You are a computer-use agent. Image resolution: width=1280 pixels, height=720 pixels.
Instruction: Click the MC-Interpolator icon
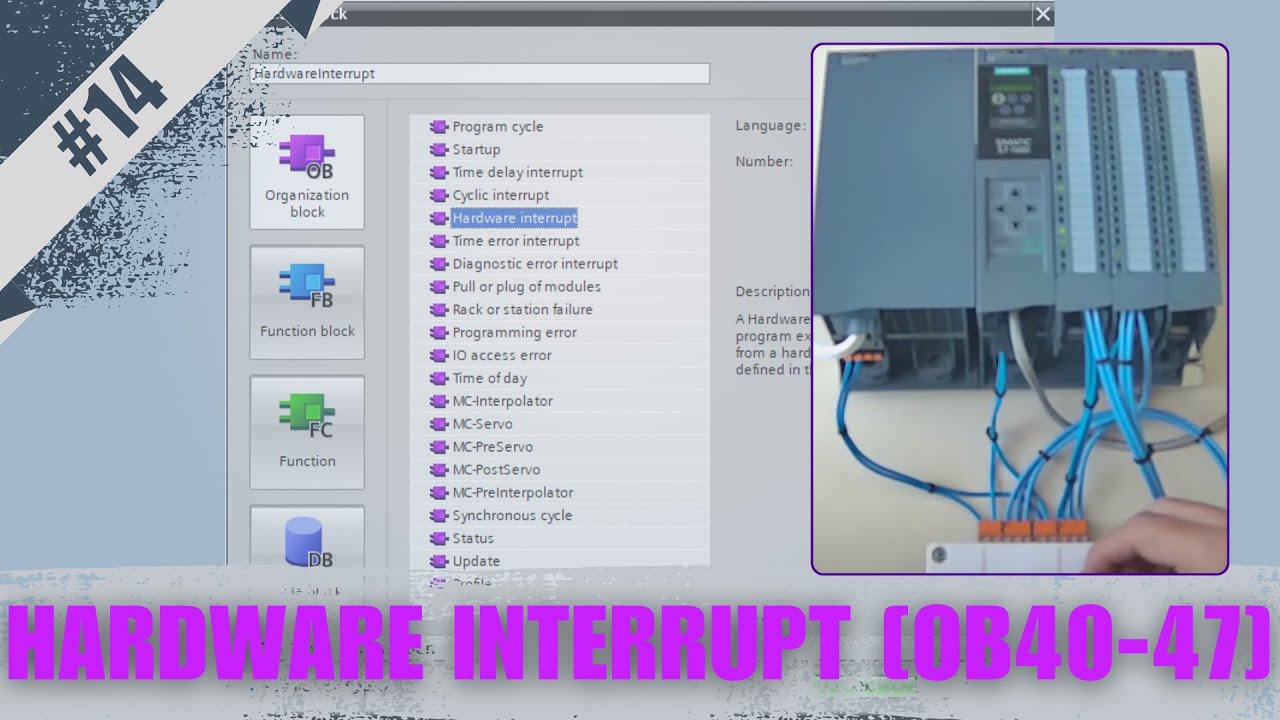pos(438,402)
